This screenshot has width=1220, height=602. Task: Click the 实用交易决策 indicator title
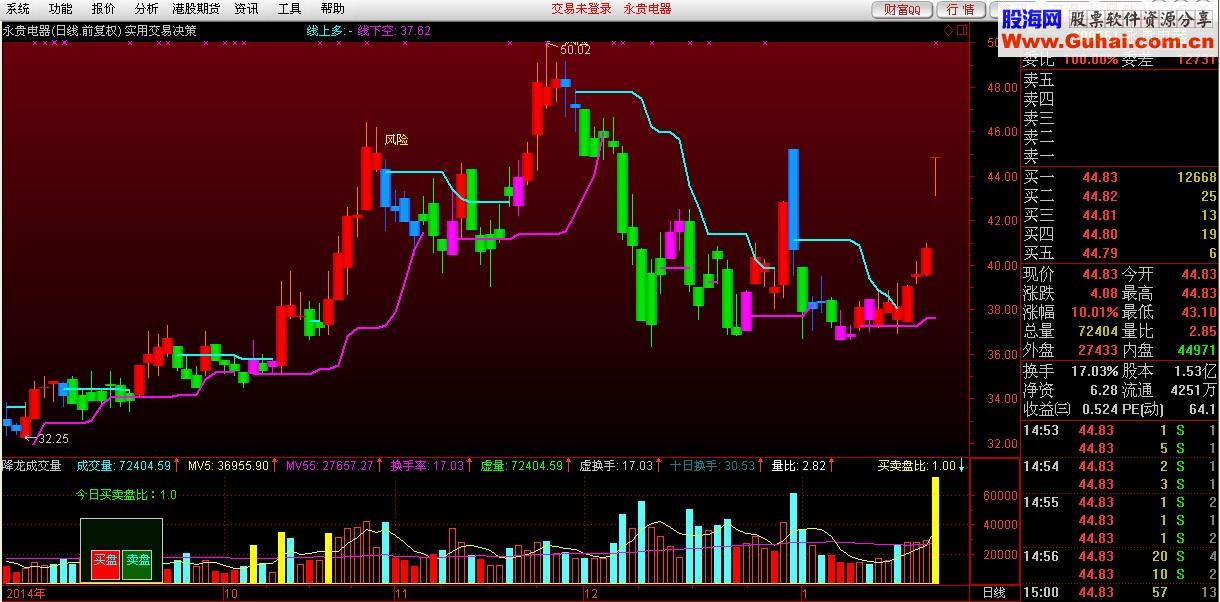(x=160, y=31)
